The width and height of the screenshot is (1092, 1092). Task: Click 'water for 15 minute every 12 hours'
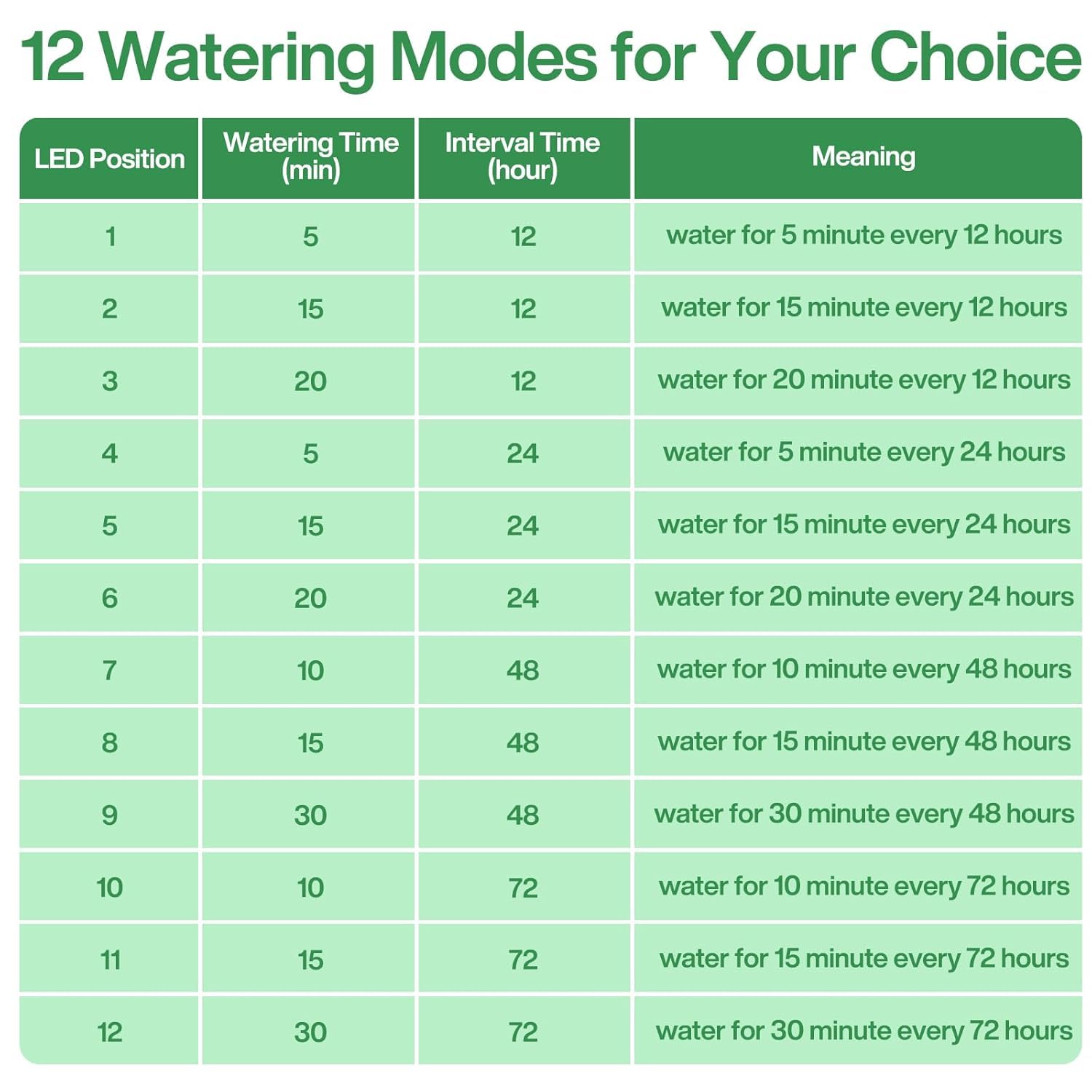(863, 308)
